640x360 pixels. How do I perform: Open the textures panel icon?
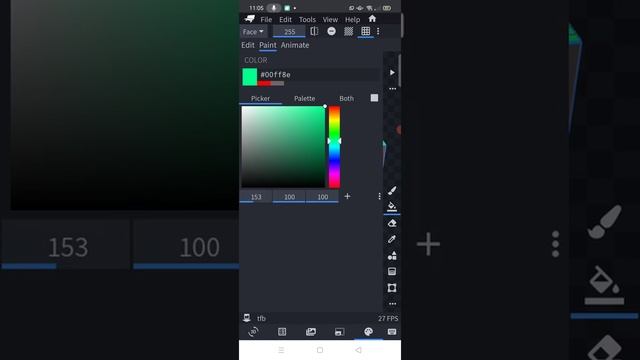pyautogui.click(x=311, y=332)
